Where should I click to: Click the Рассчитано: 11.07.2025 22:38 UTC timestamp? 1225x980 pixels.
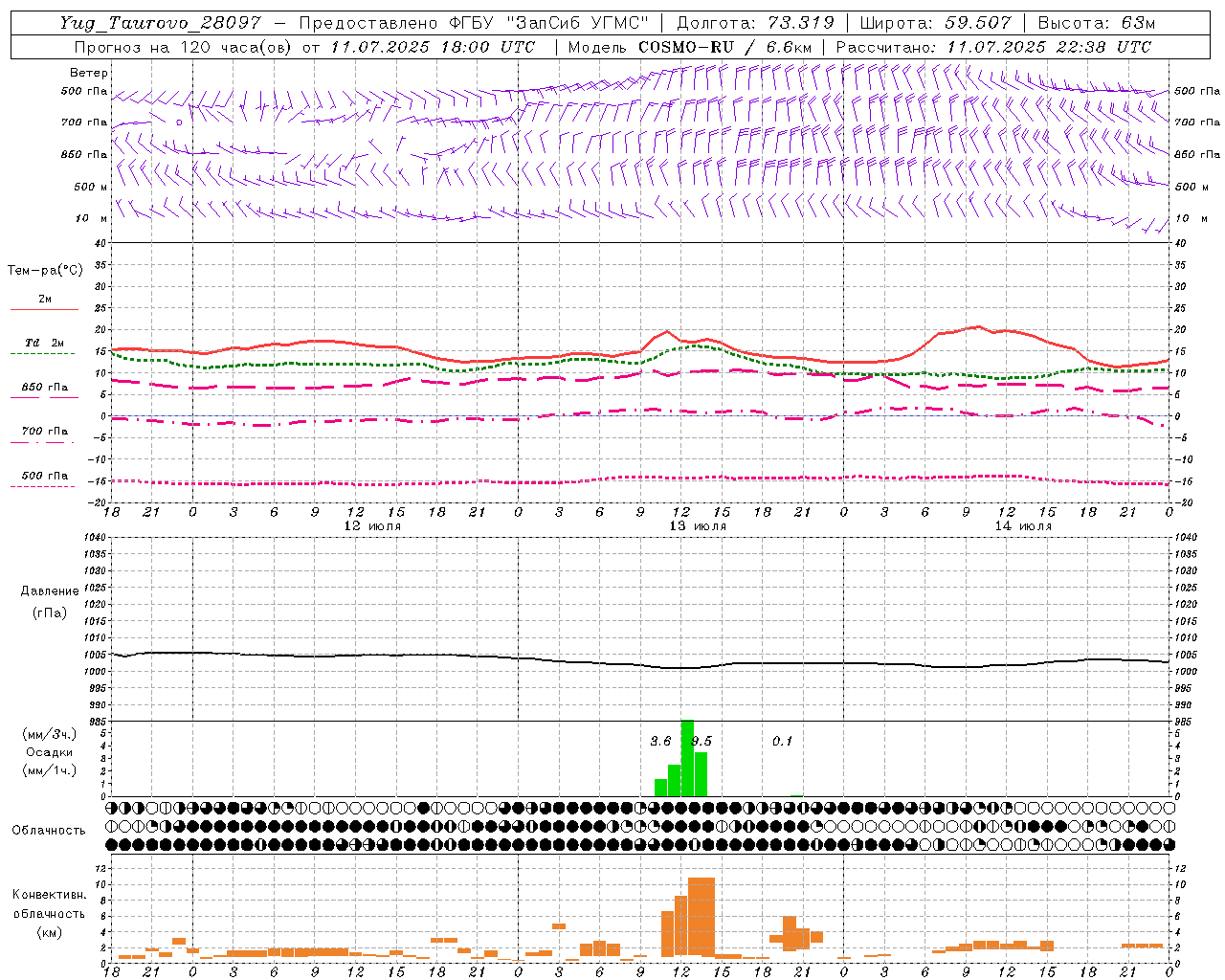pos(993,47)
